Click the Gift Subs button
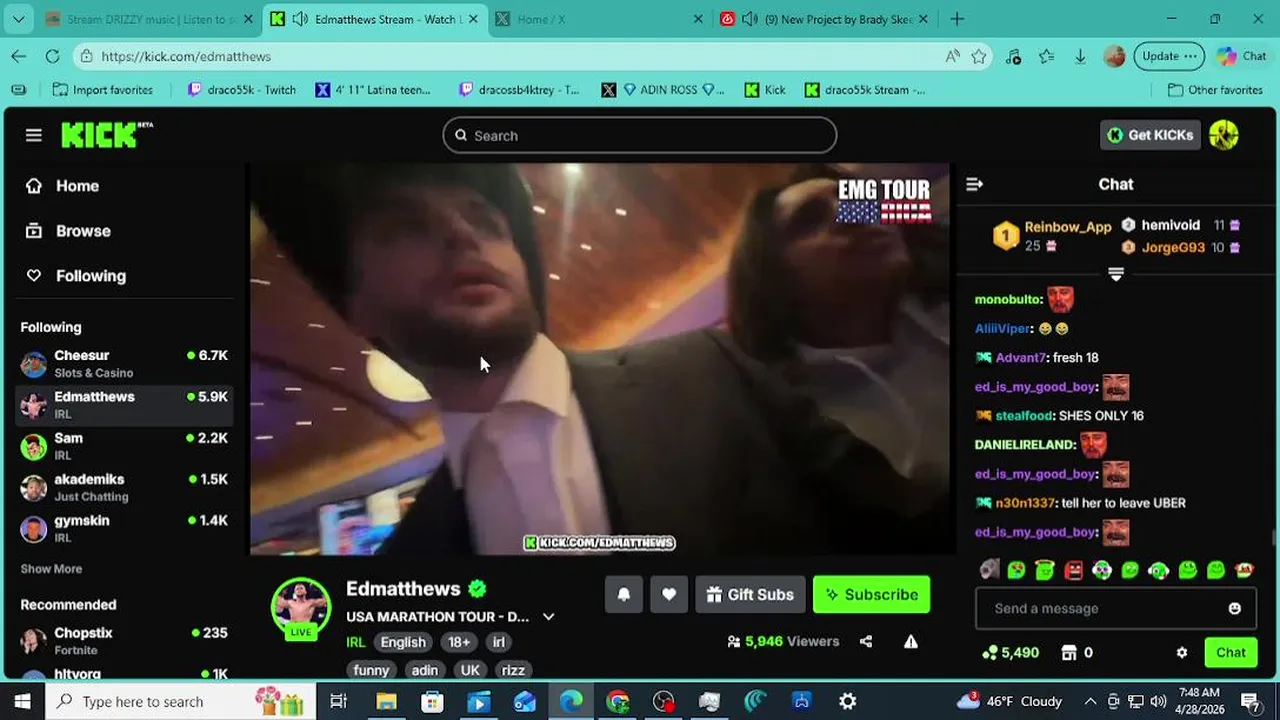The width and height of the screenshot is (1280, 720). click(x=750, y=594)
